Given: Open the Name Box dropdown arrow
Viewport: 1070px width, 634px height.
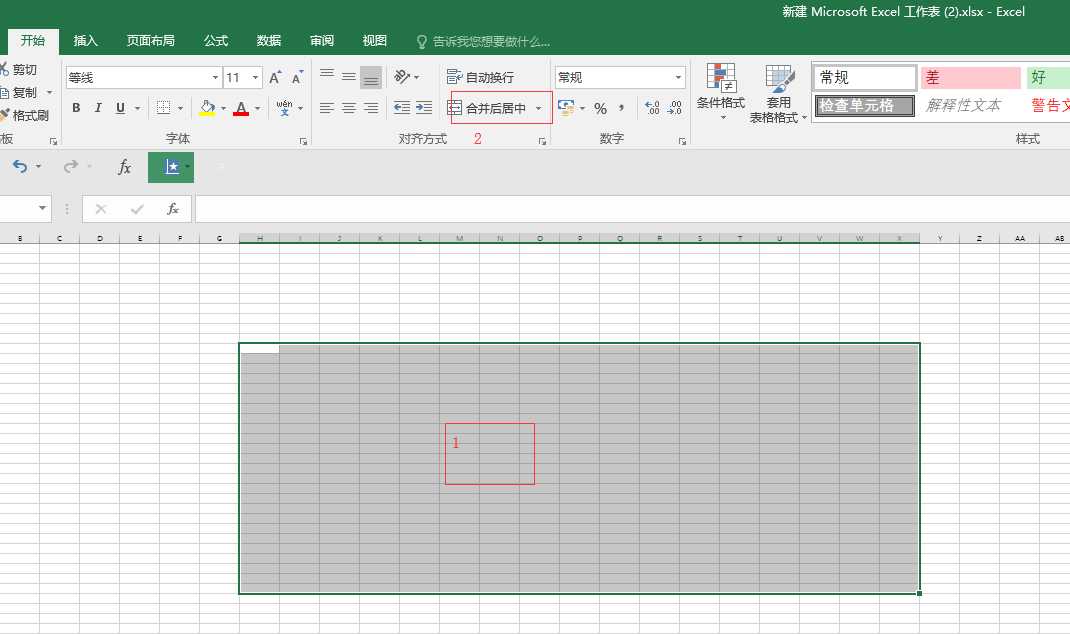Looking at the screenshot, I should (42, 208).
